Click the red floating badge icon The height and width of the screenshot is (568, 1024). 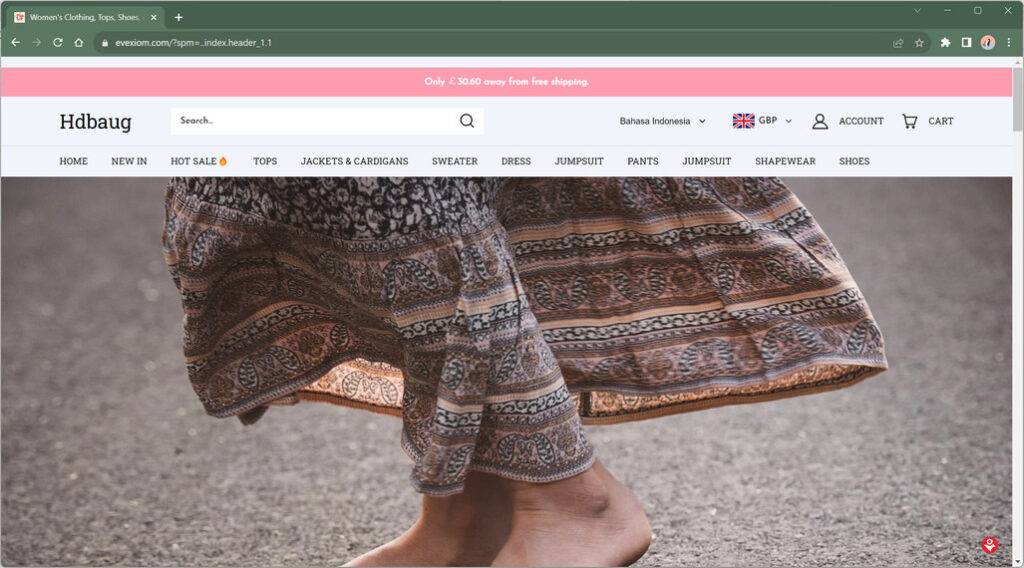click(989, 544)
